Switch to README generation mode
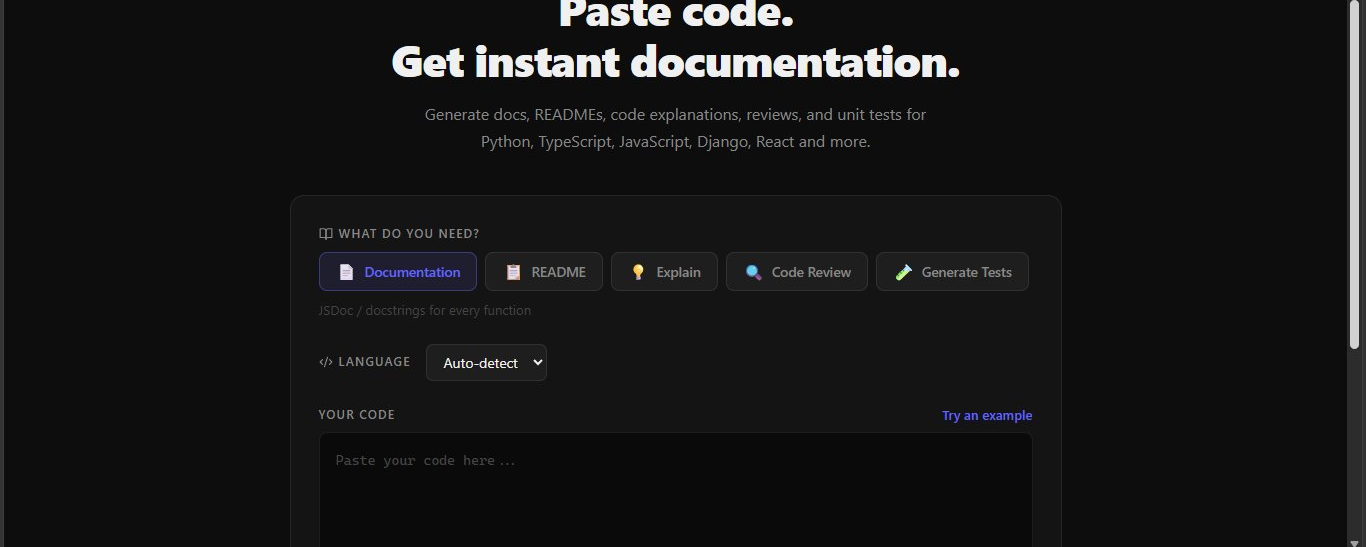Screen dimensions: 1366x547 click(x=544, y=272)
